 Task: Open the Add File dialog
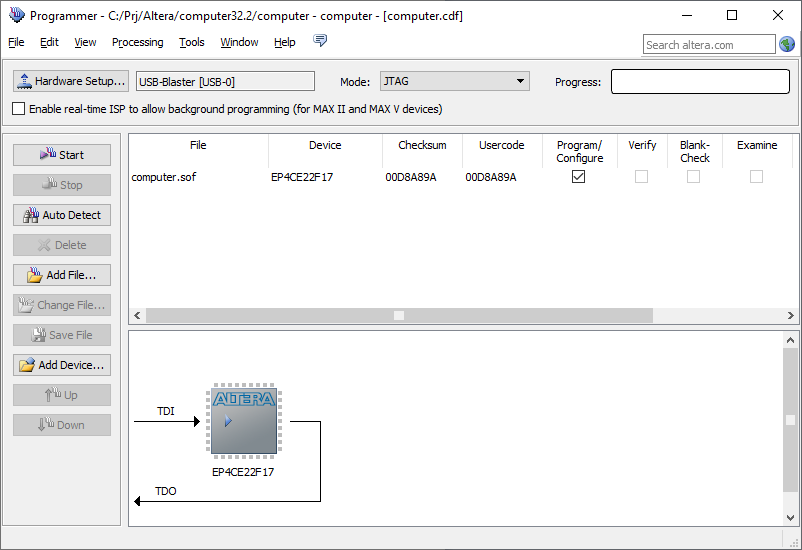tap(62, 275)
